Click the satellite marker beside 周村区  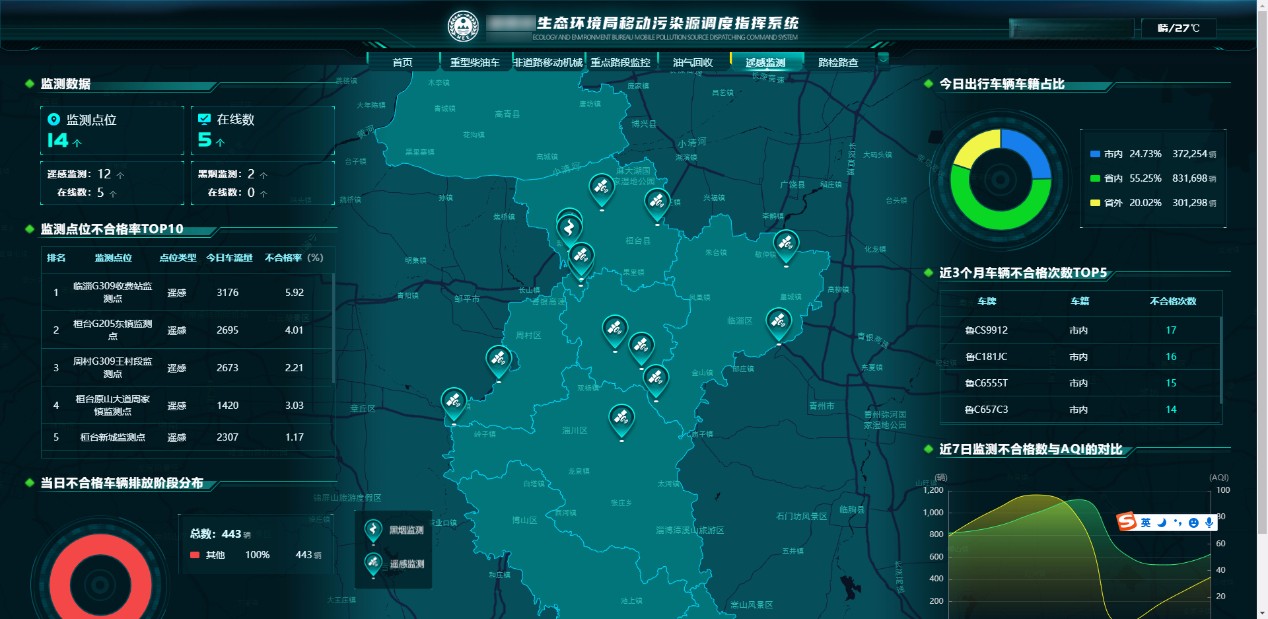pyautogui.click(x=498, y=360)
